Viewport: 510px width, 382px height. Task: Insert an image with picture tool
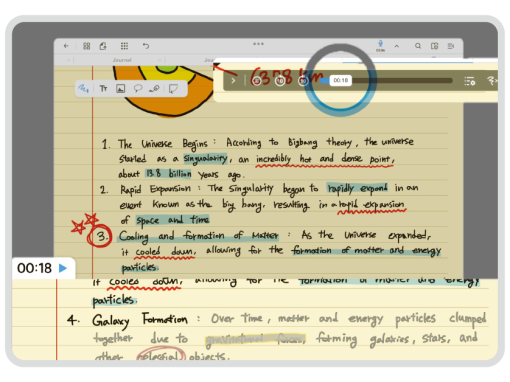pos(120,88)
